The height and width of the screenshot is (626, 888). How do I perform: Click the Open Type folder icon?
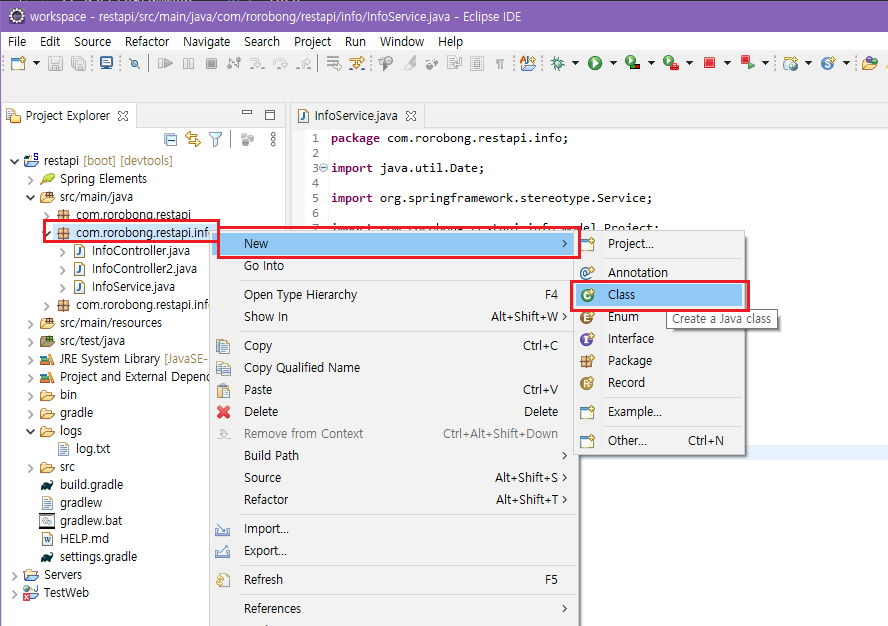pyautogui.click(x=870, y=63)
